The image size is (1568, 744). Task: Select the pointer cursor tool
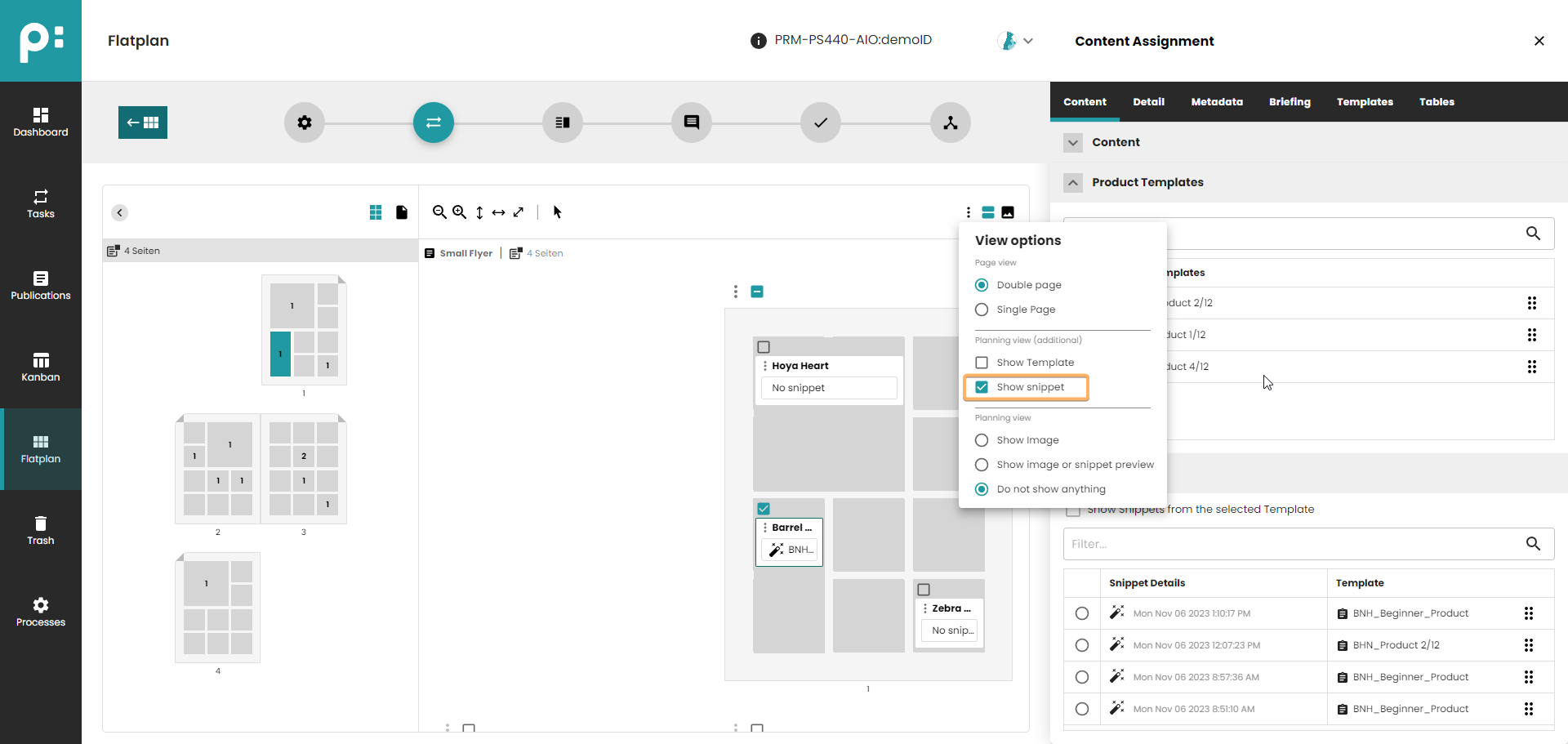pos(558,212)
